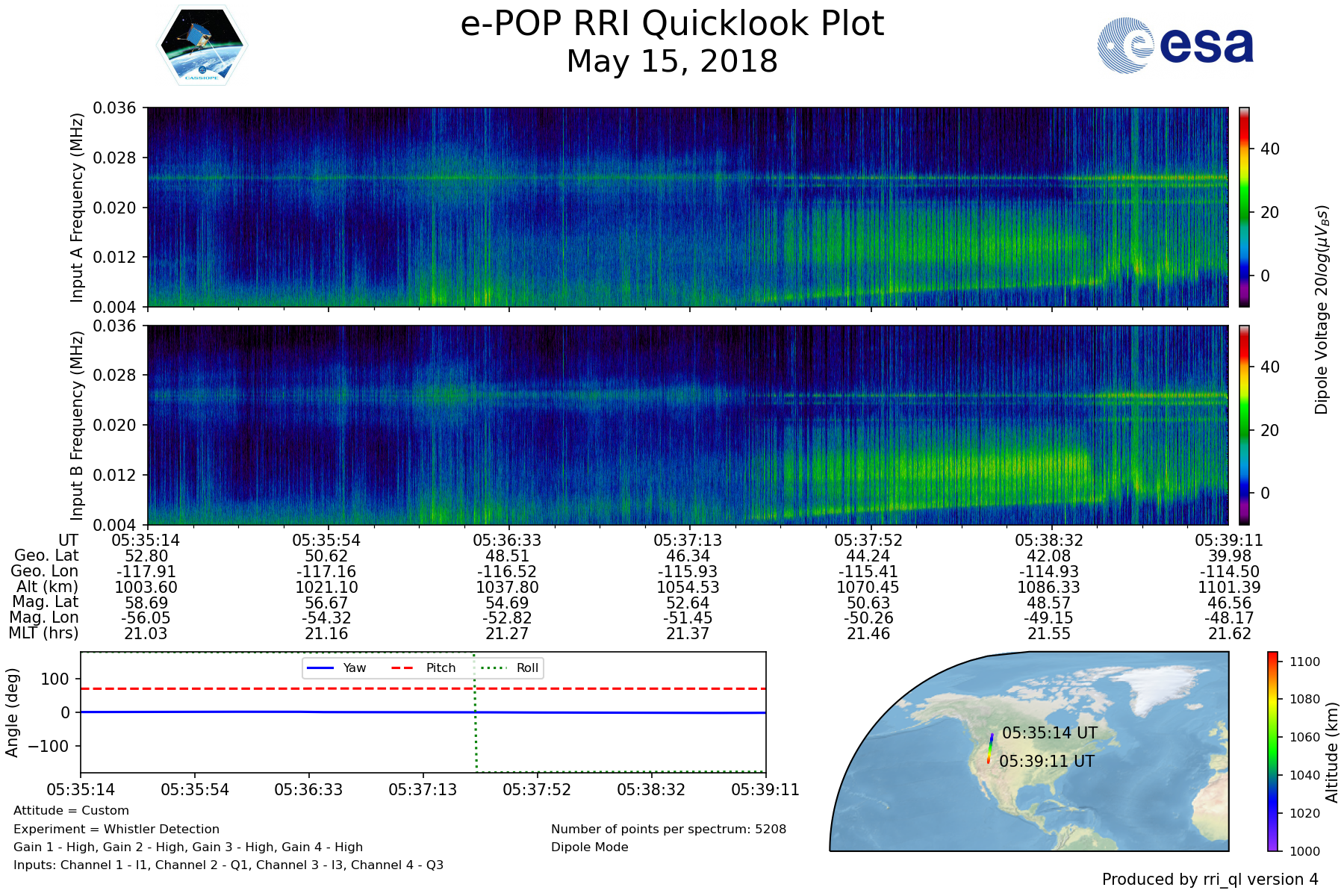Viewport: 1344px width, 896px height.
Task: Click the Produced by rri_ql version 4 text
Action: pos(1210,880)
